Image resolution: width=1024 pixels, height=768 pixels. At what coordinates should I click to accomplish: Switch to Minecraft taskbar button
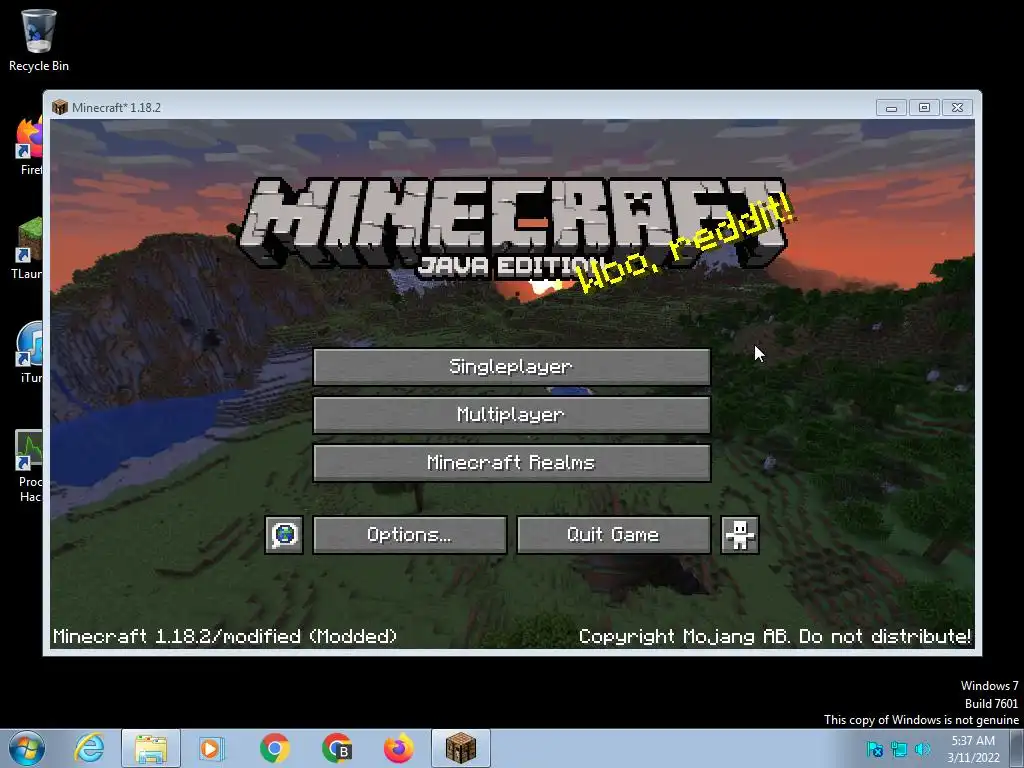click(x=460, y=748)
